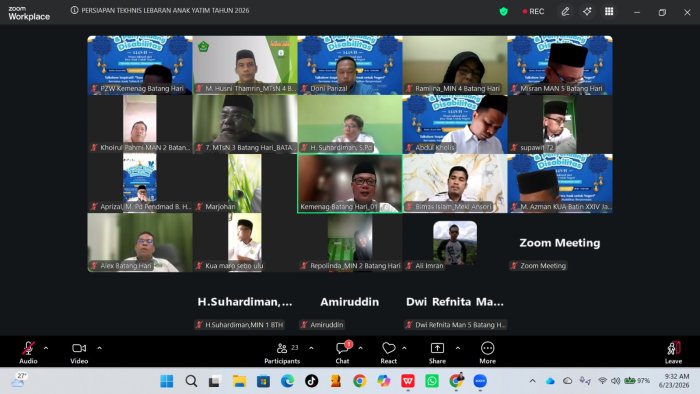Open Task View on taskbar

pos(215,381)
